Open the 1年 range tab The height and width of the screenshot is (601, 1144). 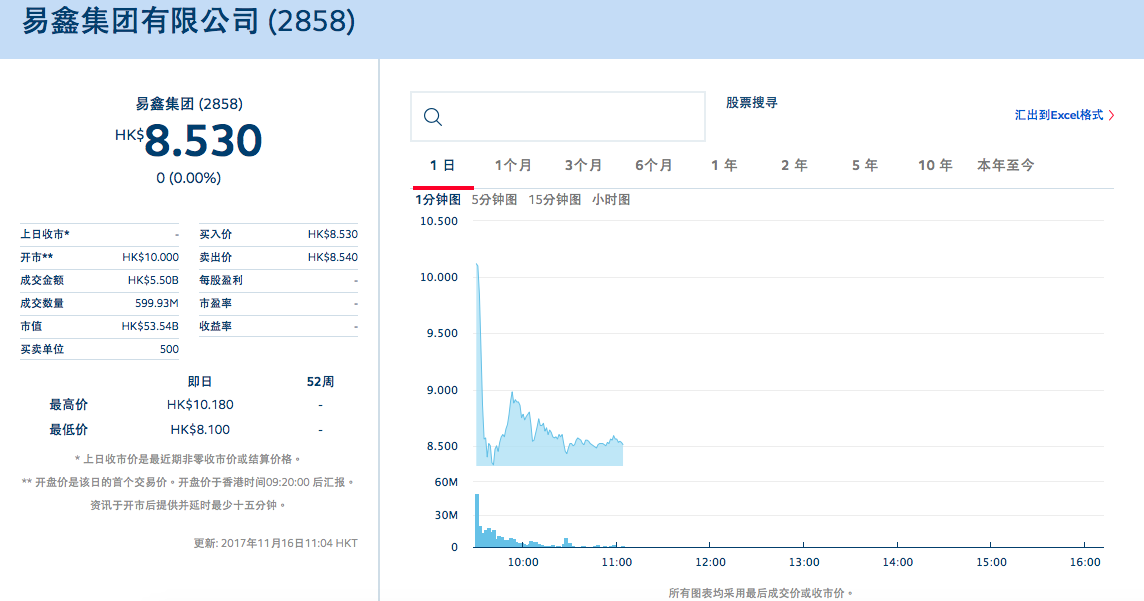coord(724,166)
